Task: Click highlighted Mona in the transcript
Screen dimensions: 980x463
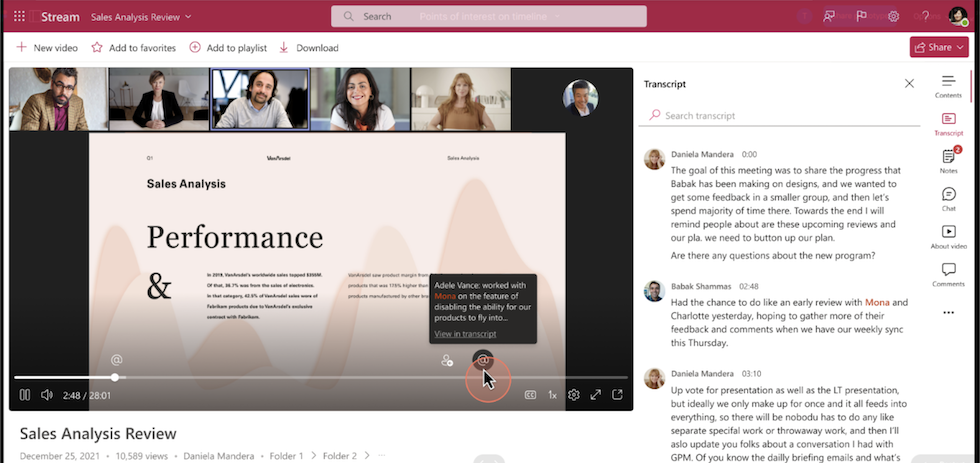Action: point(877,302)
